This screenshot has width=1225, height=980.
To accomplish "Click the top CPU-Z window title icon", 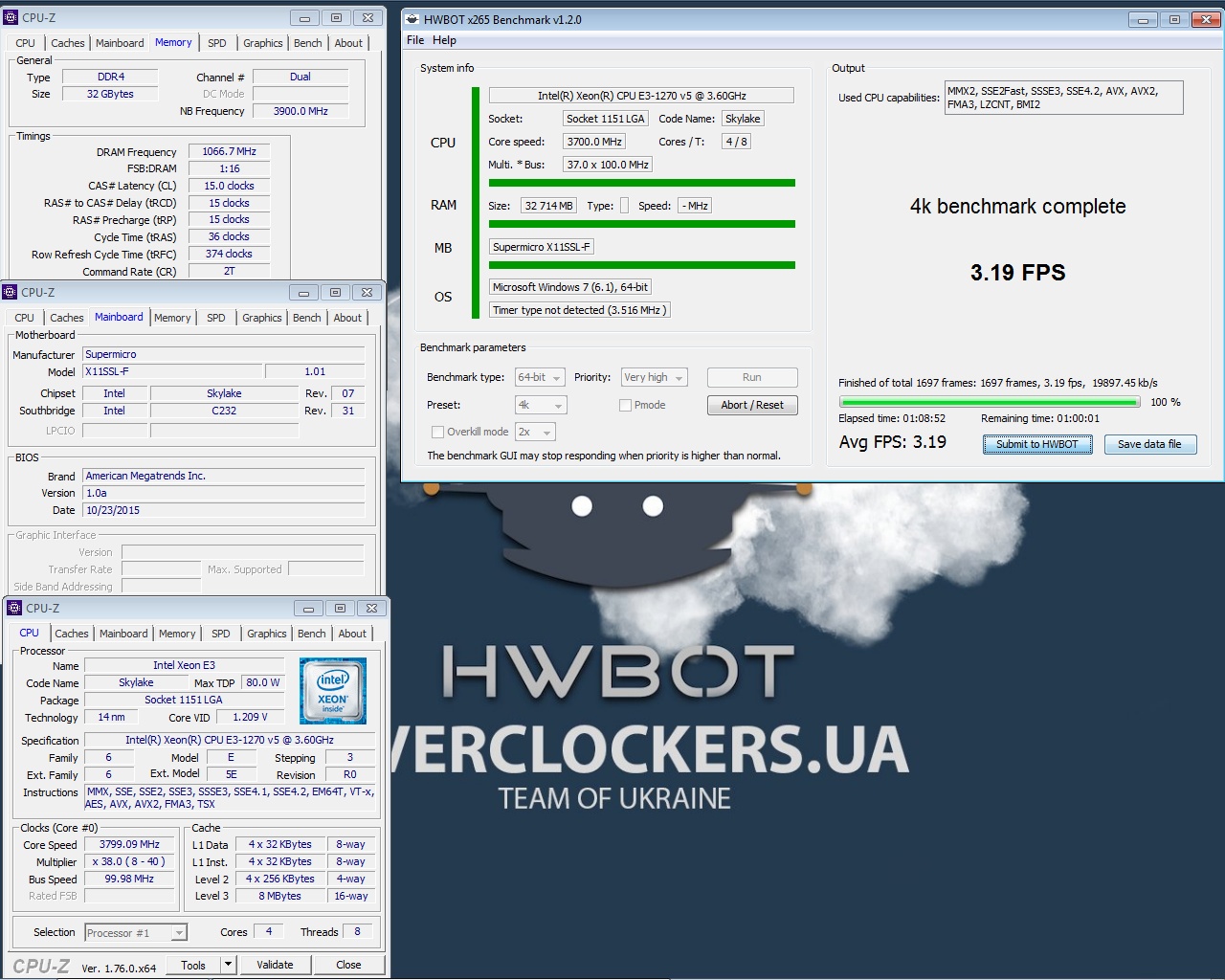I will pos(11,17).
